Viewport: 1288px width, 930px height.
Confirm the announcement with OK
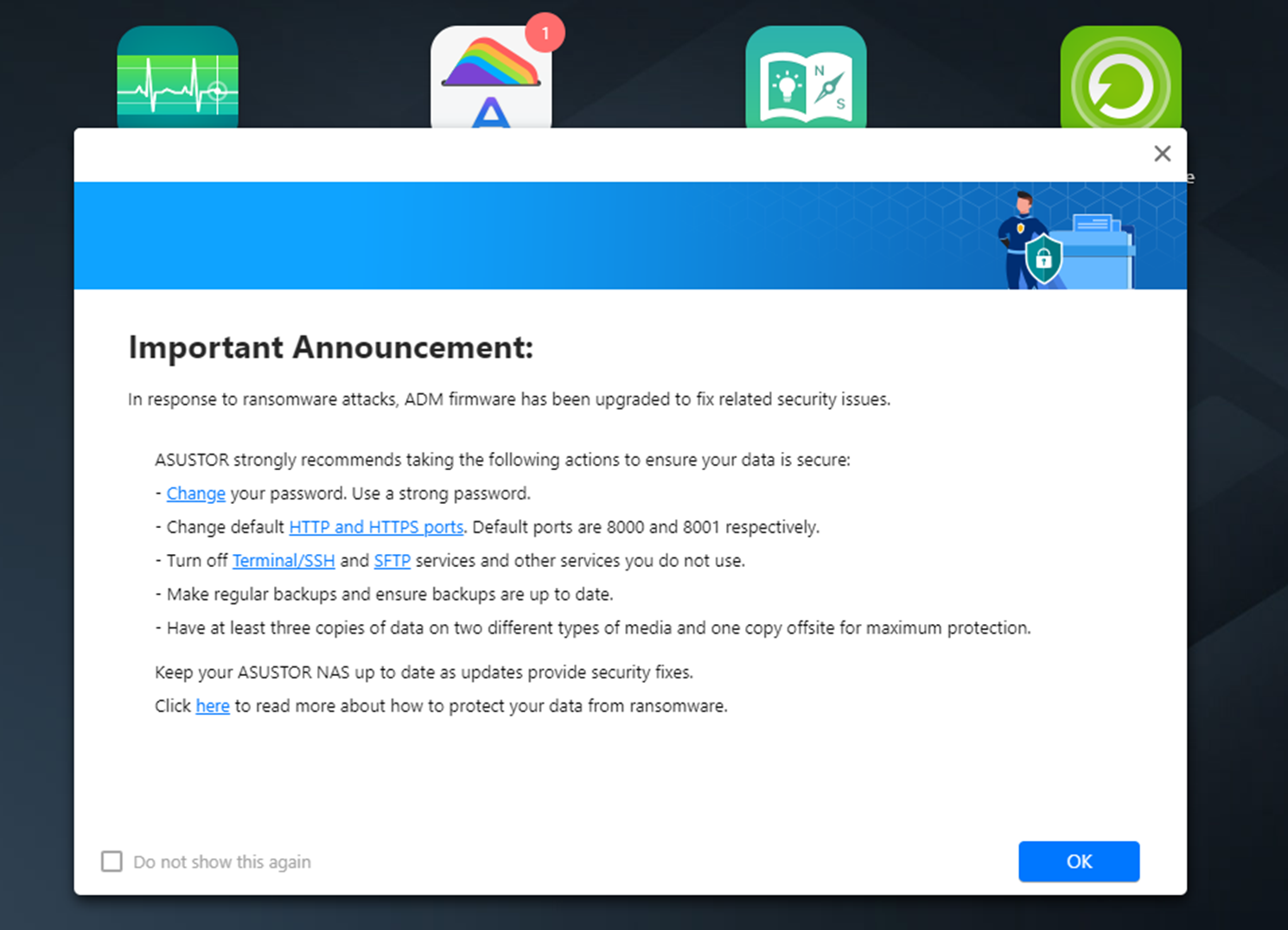1079,861
